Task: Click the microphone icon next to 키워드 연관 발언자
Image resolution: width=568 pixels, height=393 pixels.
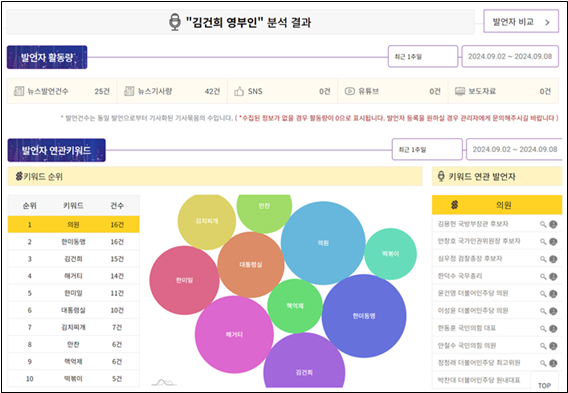Action: [441, 176]
